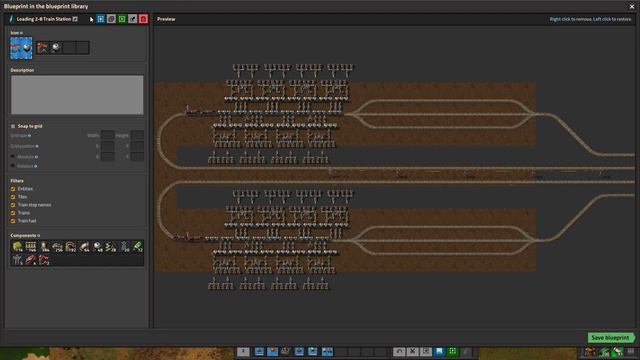The height and width of the screenshot is (360, 640).
Task: Choose the first icon slot with train stop
Action: [42, 48]
